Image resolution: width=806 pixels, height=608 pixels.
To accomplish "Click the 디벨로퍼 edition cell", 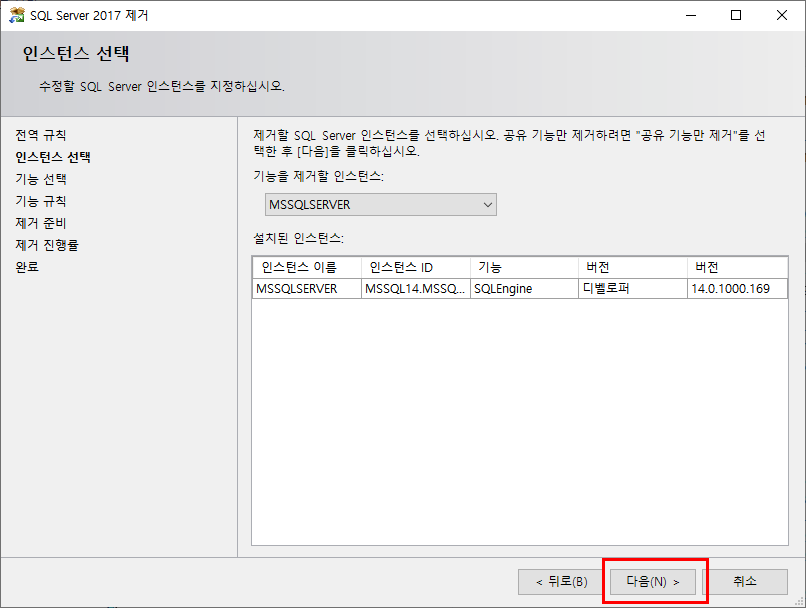I will pyautogui.click(x=633, y=289).
